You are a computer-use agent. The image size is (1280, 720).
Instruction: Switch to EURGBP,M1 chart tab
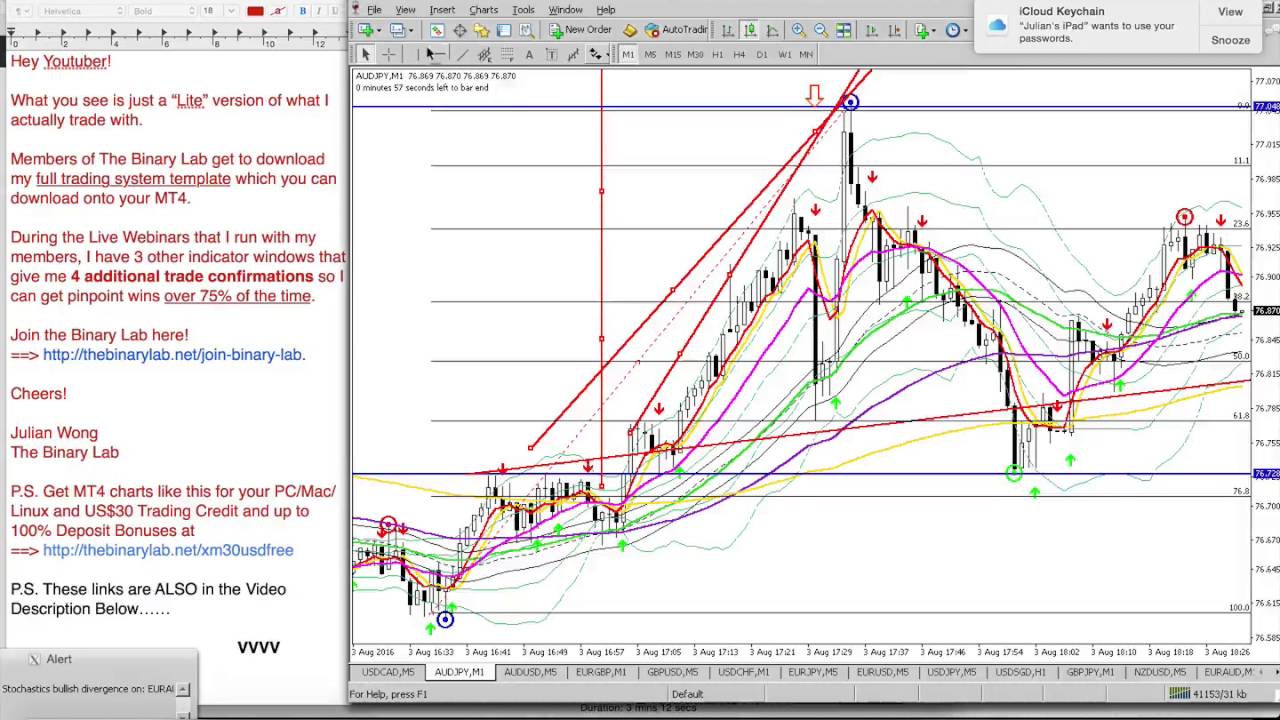click(601, 672)
